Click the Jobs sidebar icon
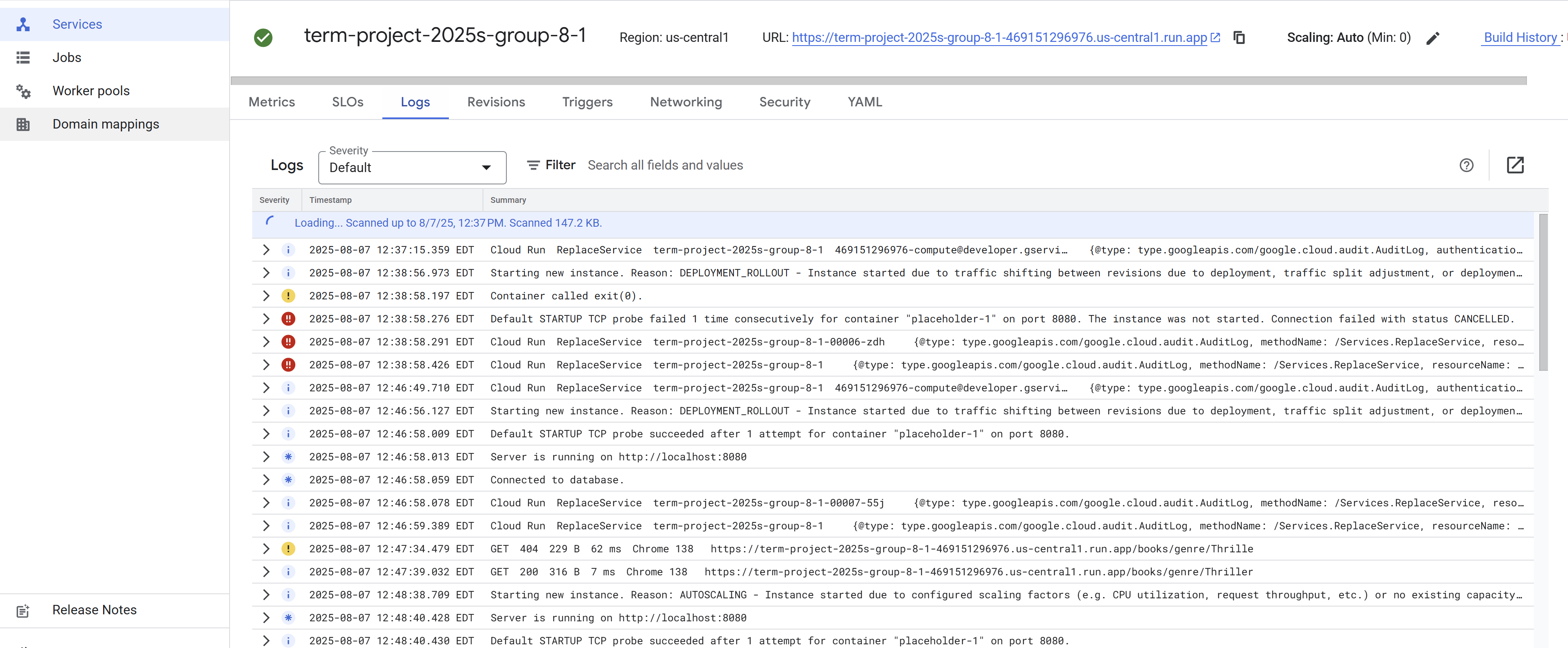Screen dimensions: 1568x648 coord(23,57)
